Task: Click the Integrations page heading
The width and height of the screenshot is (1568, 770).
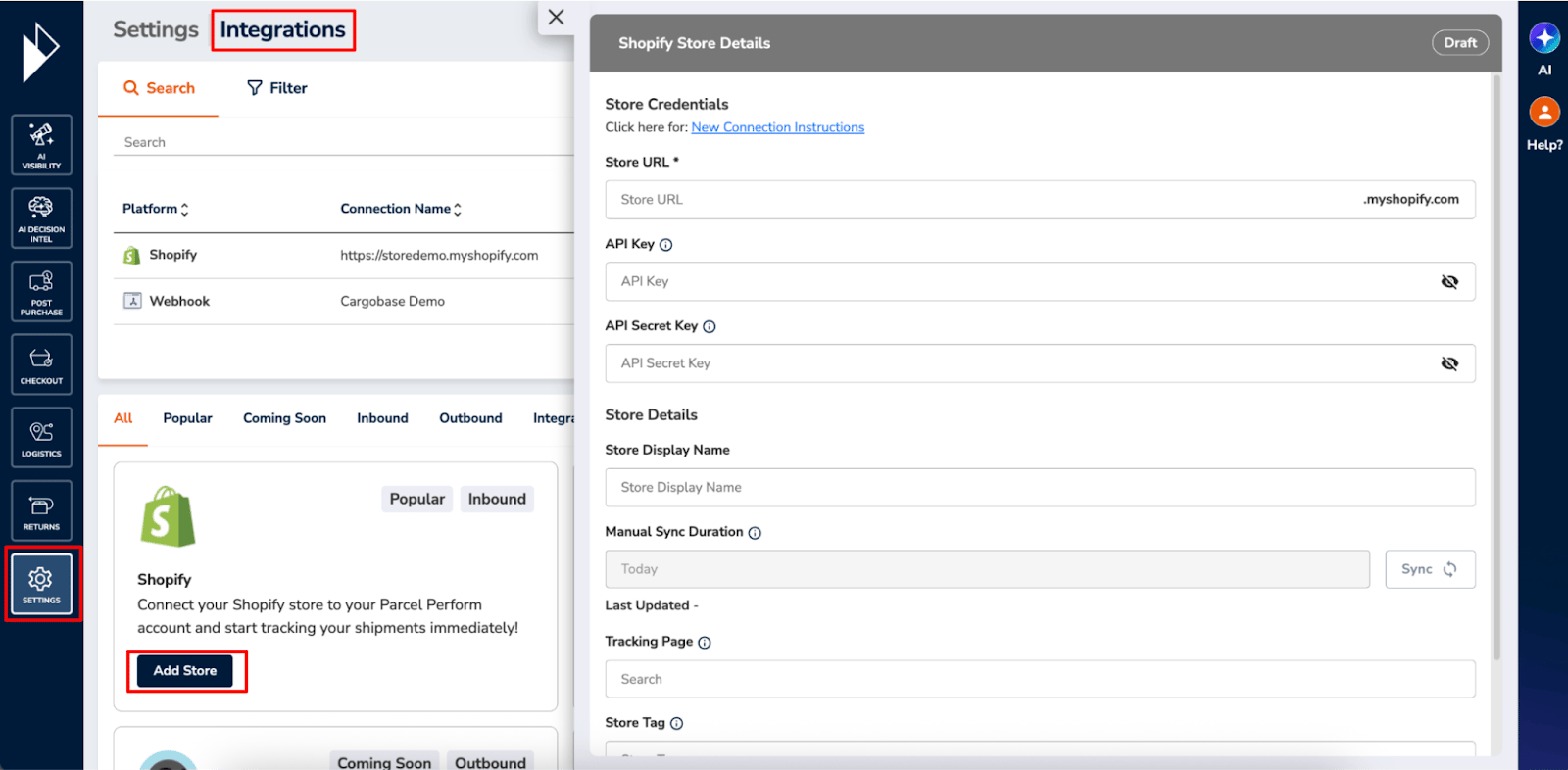Action: 282,29
